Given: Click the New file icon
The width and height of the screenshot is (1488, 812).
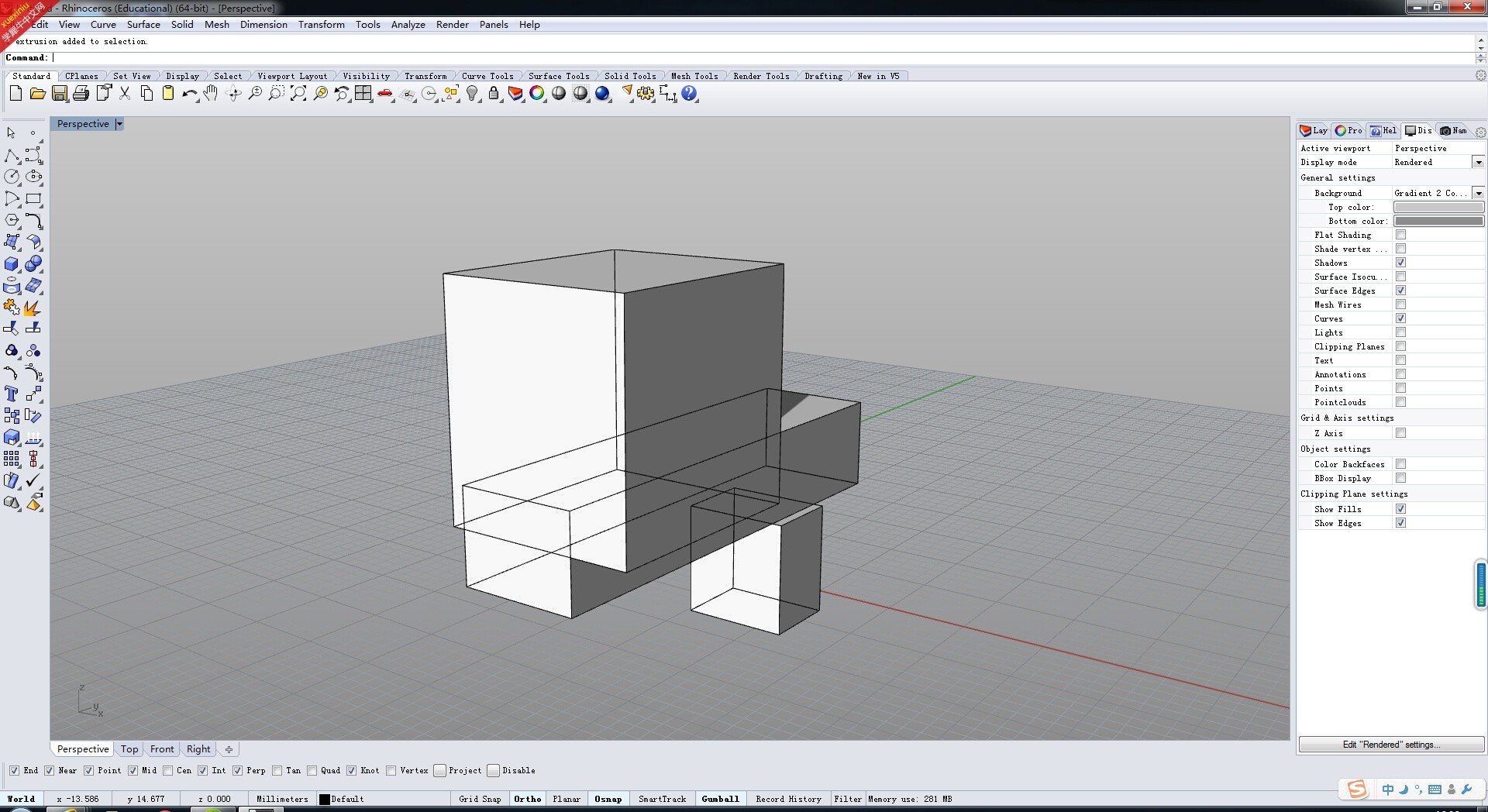Looking at the screenshot, I should click(x=15, y=94).
